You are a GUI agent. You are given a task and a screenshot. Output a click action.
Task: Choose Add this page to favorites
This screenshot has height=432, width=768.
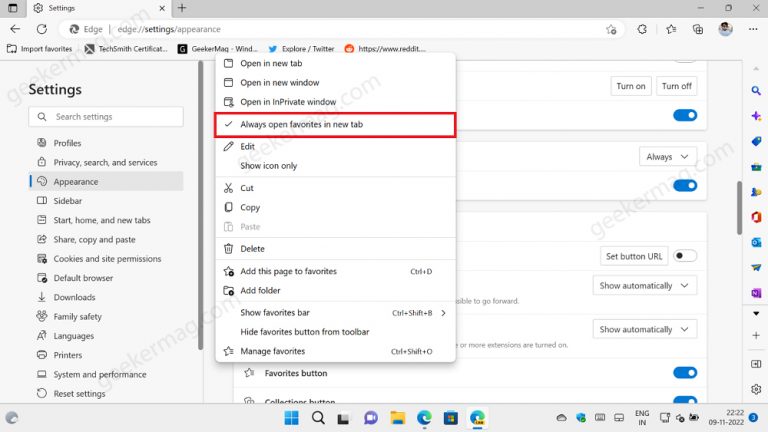(335, 271)
